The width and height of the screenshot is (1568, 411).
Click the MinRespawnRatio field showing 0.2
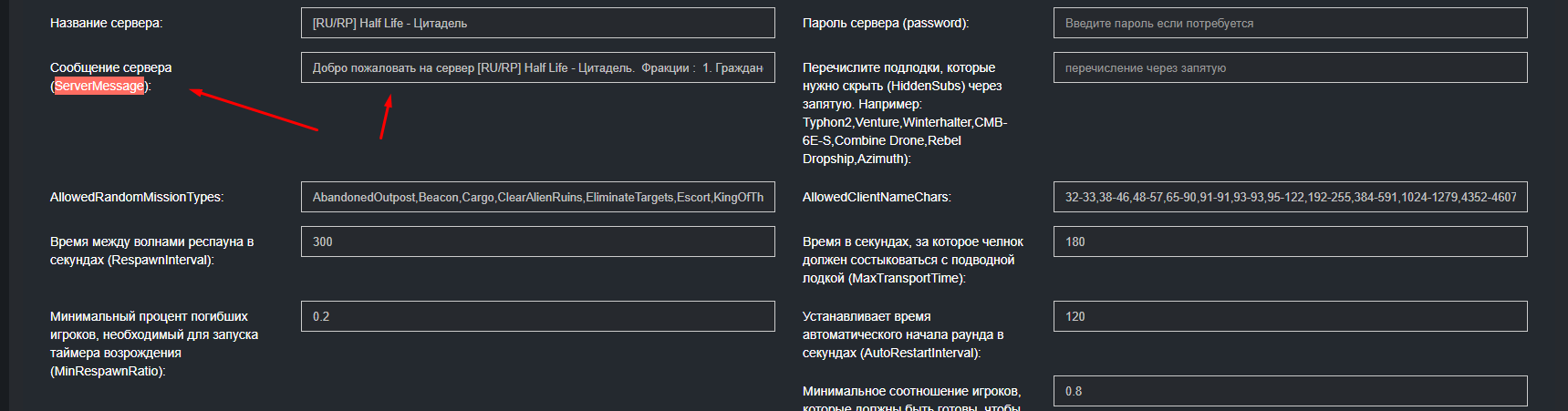click(x=537, y=316)
